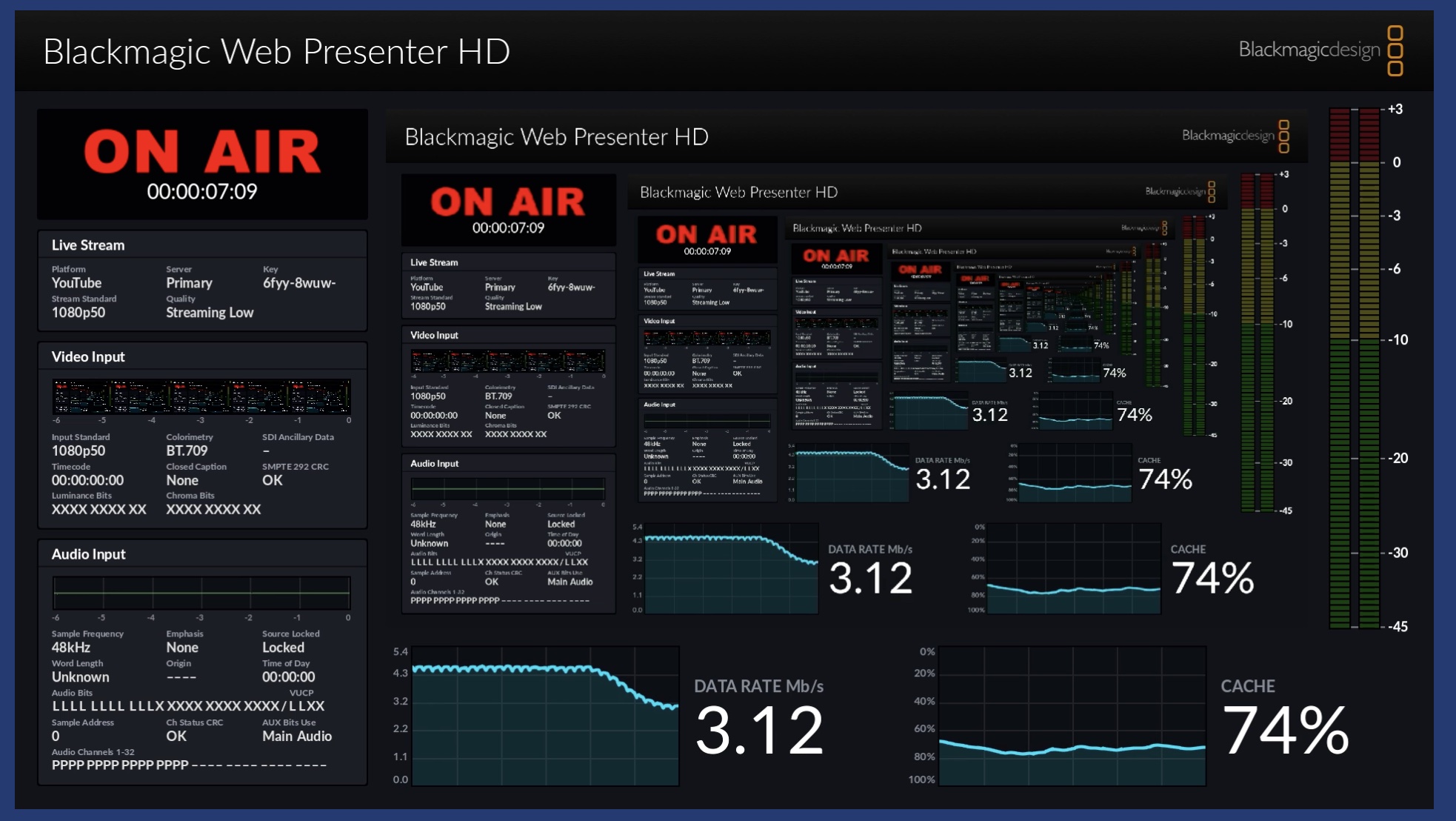Select outermost AUX Bits Use Main Audio
This screenshot has height=821, width=1456.
tap(297, 737)
